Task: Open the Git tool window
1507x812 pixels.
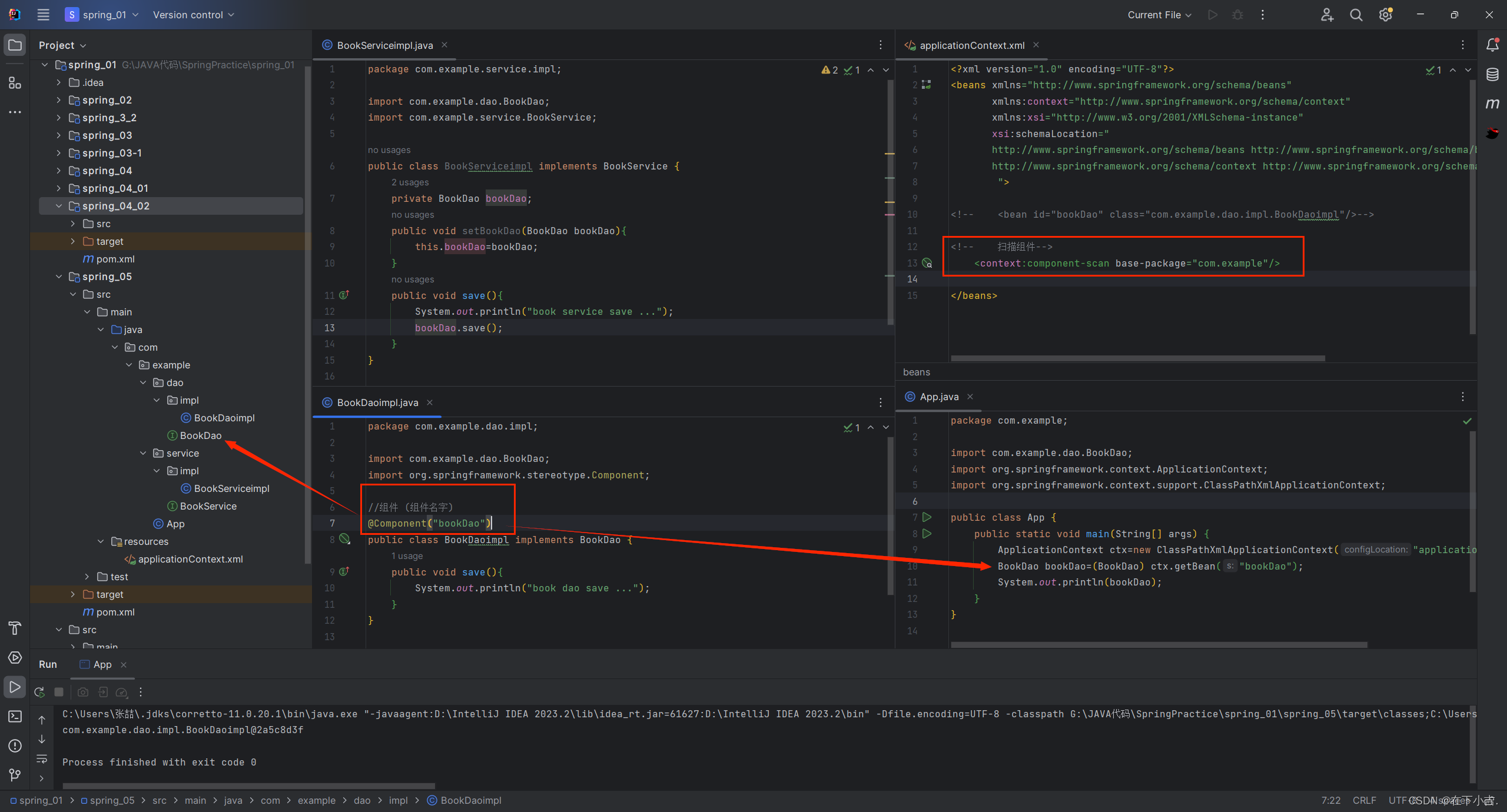Action: pyautogui.click(x=15, y=775)
